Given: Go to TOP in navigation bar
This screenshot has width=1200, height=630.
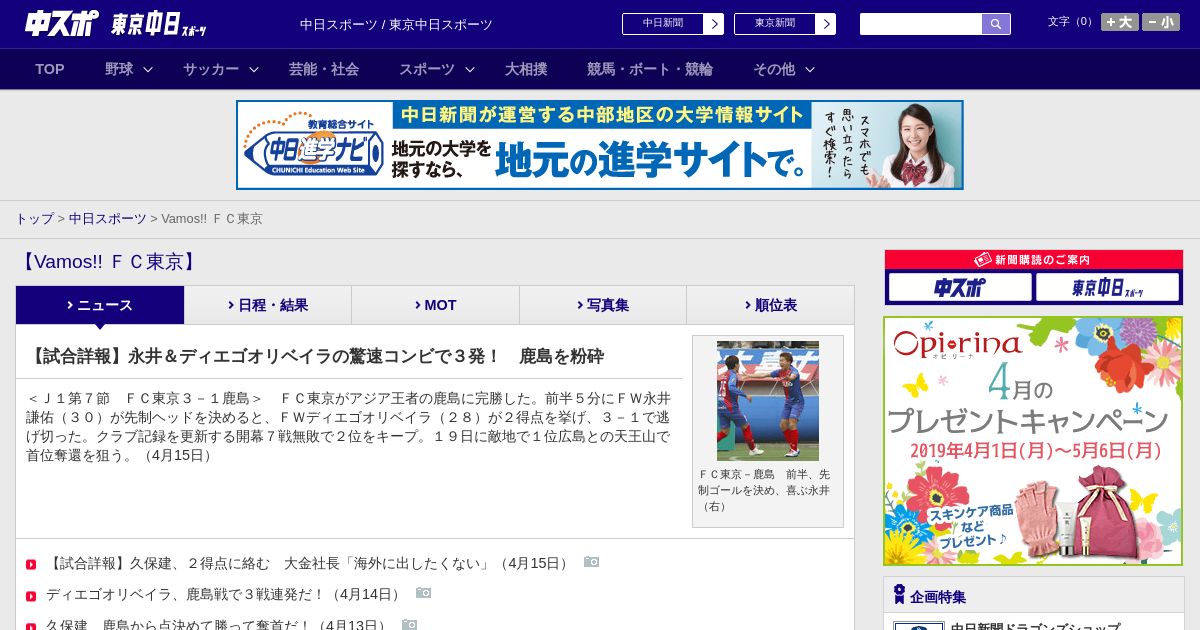Looking at the screenshot, I should (50, 69).
